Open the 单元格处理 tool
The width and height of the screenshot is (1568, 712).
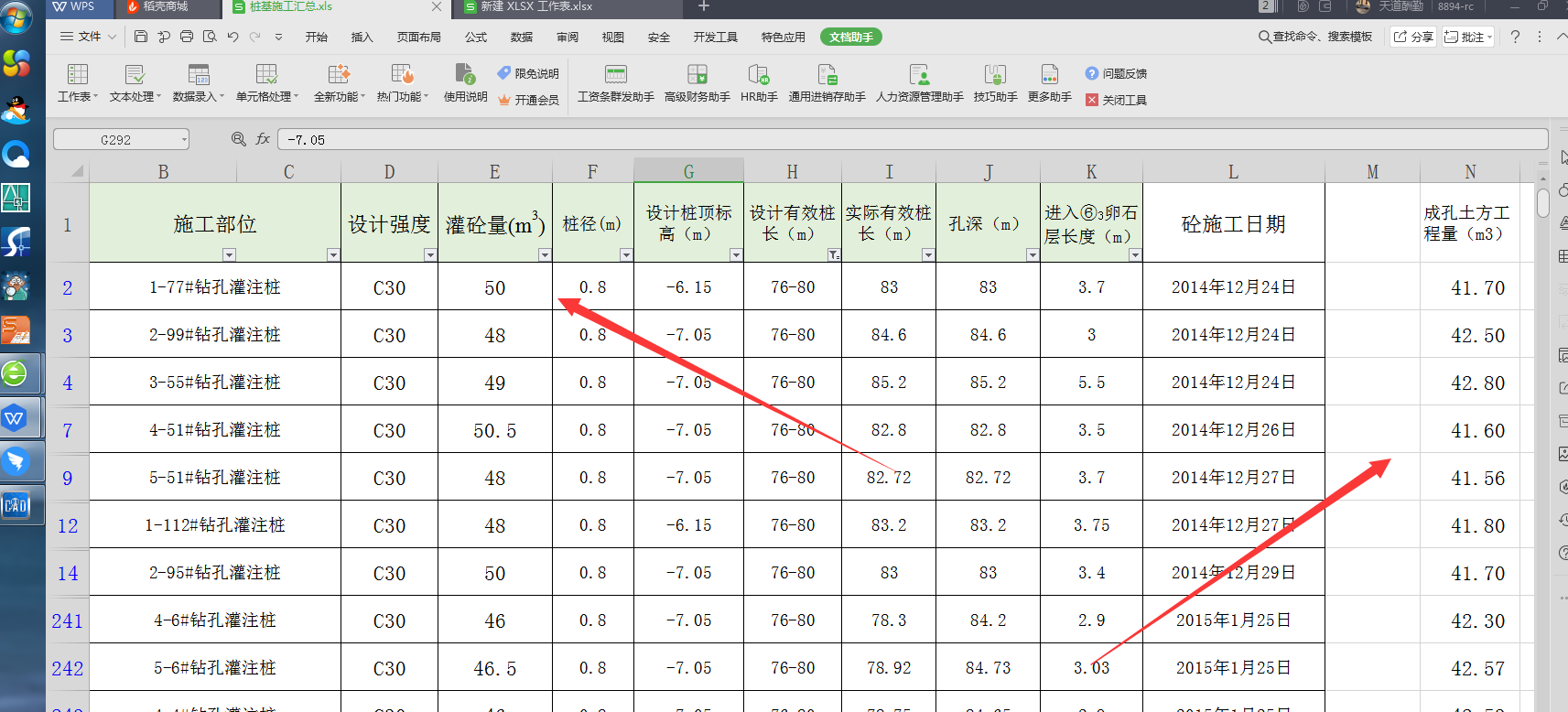267,83
